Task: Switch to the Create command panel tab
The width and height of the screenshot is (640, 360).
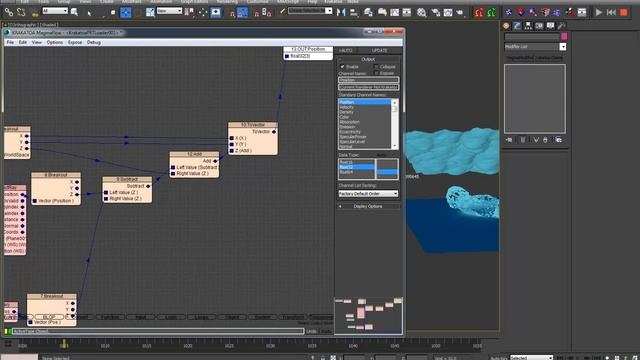Action: 506,26
